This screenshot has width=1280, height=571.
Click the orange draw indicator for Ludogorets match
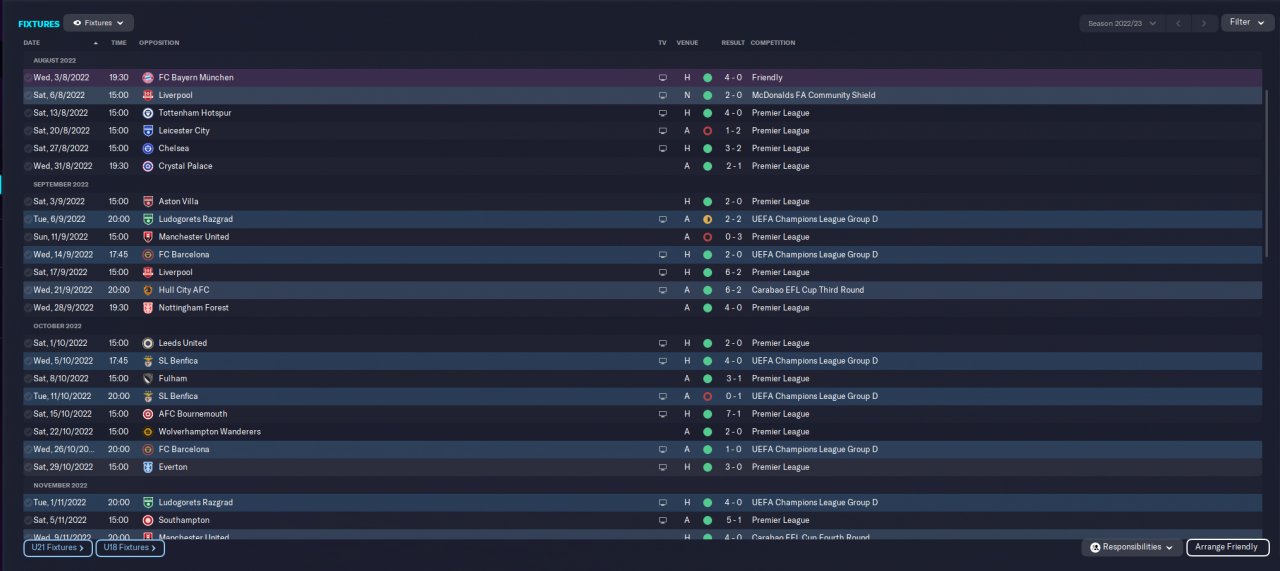(707, 219)
